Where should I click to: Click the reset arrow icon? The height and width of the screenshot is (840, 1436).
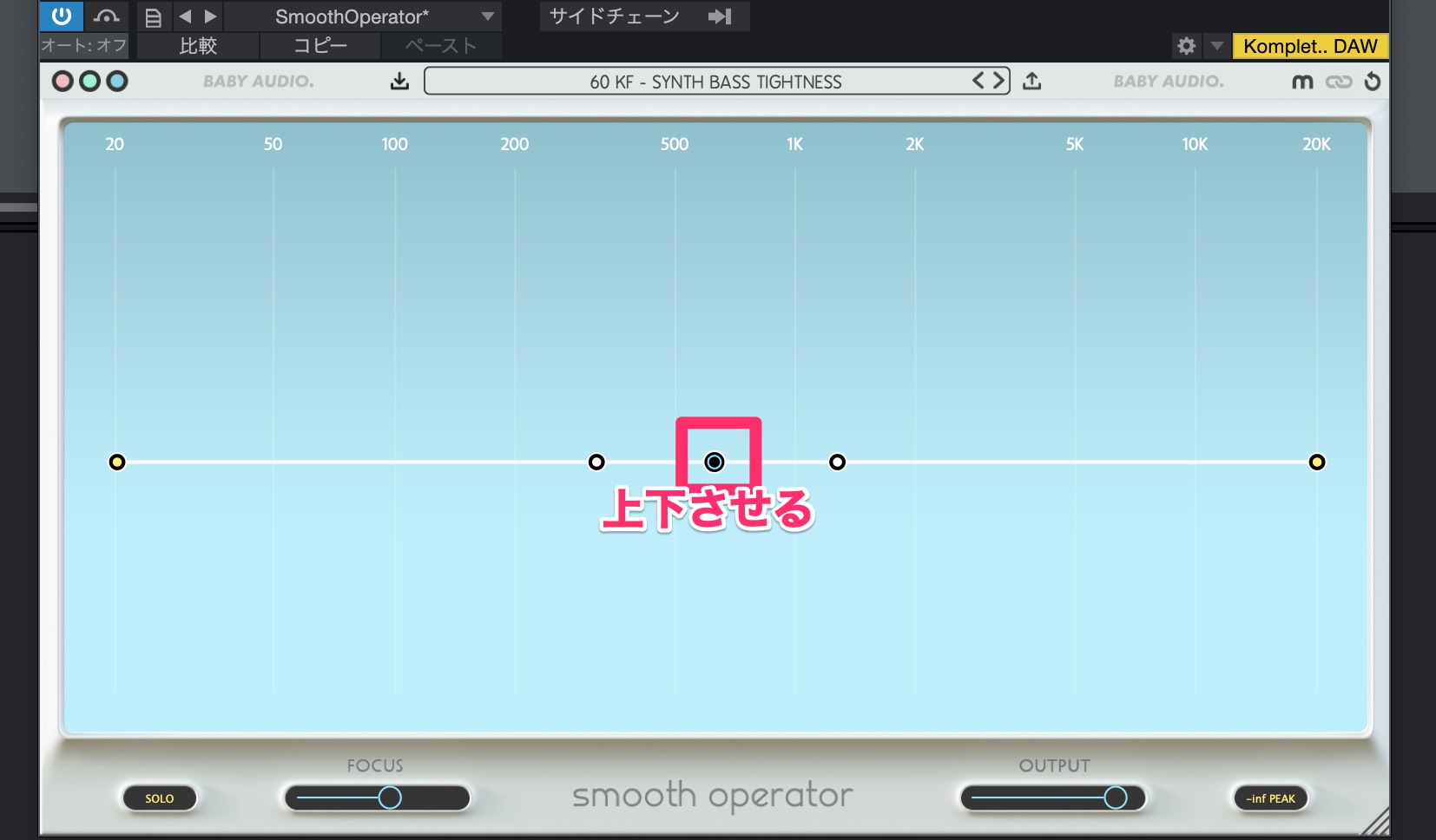point(1373,82)
